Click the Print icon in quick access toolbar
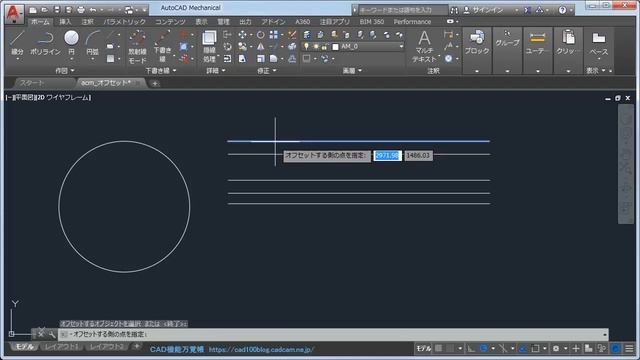Viewport: 640px width, 360px height. pyautogui.click(x=81, y=10)
